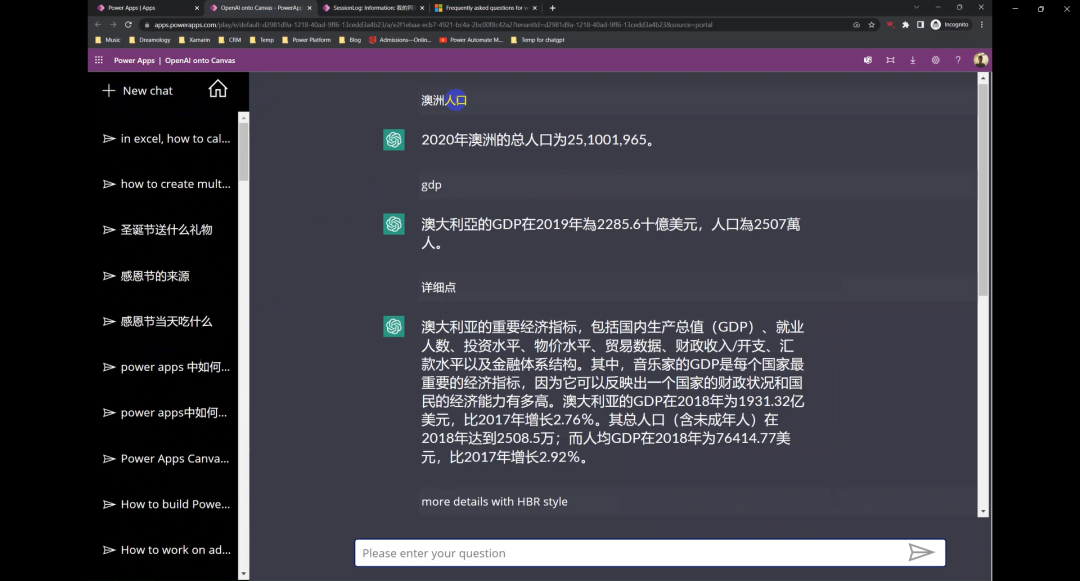Start a New chat conversation

coord(137,90)
